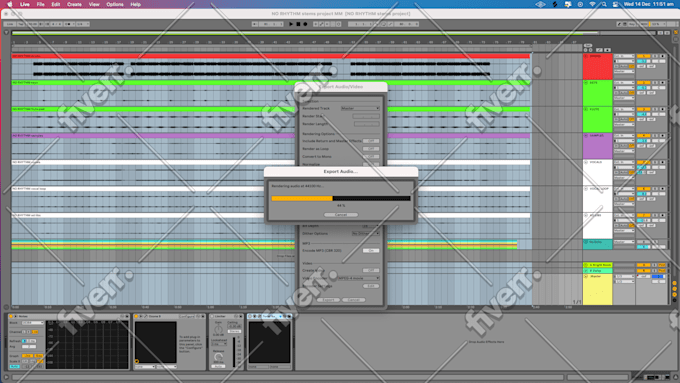Open DRUMS track output Master dropdown
Image resolution: width=680 pixels, height=383 pixels.
pyautogui.click(x=624, y=72)
